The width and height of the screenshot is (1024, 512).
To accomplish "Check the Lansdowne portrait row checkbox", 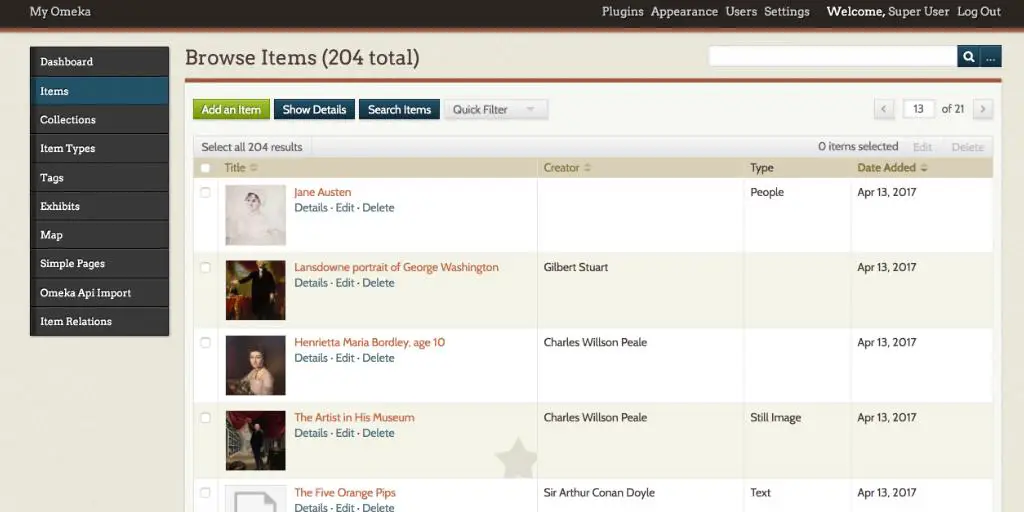I will [x=206, y=268].
